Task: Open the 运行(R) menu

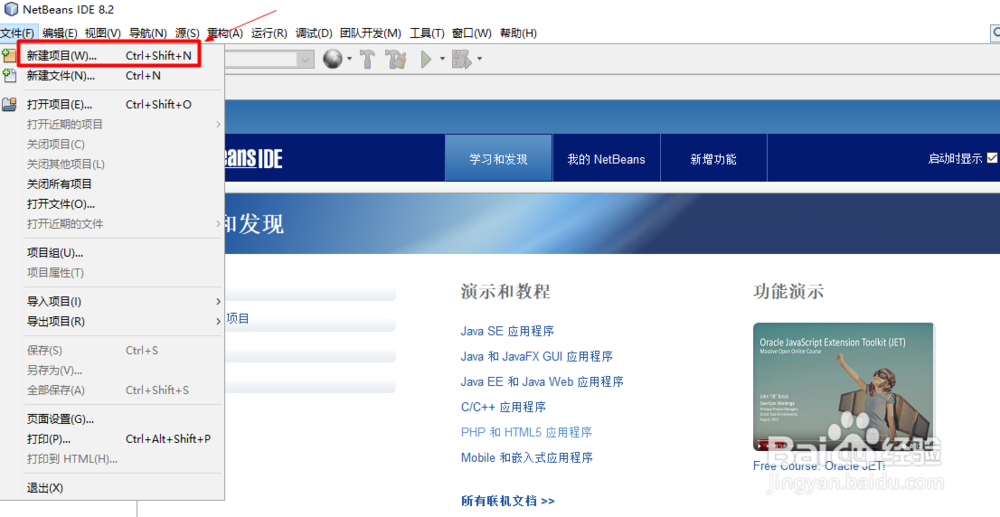Action: 269,33
